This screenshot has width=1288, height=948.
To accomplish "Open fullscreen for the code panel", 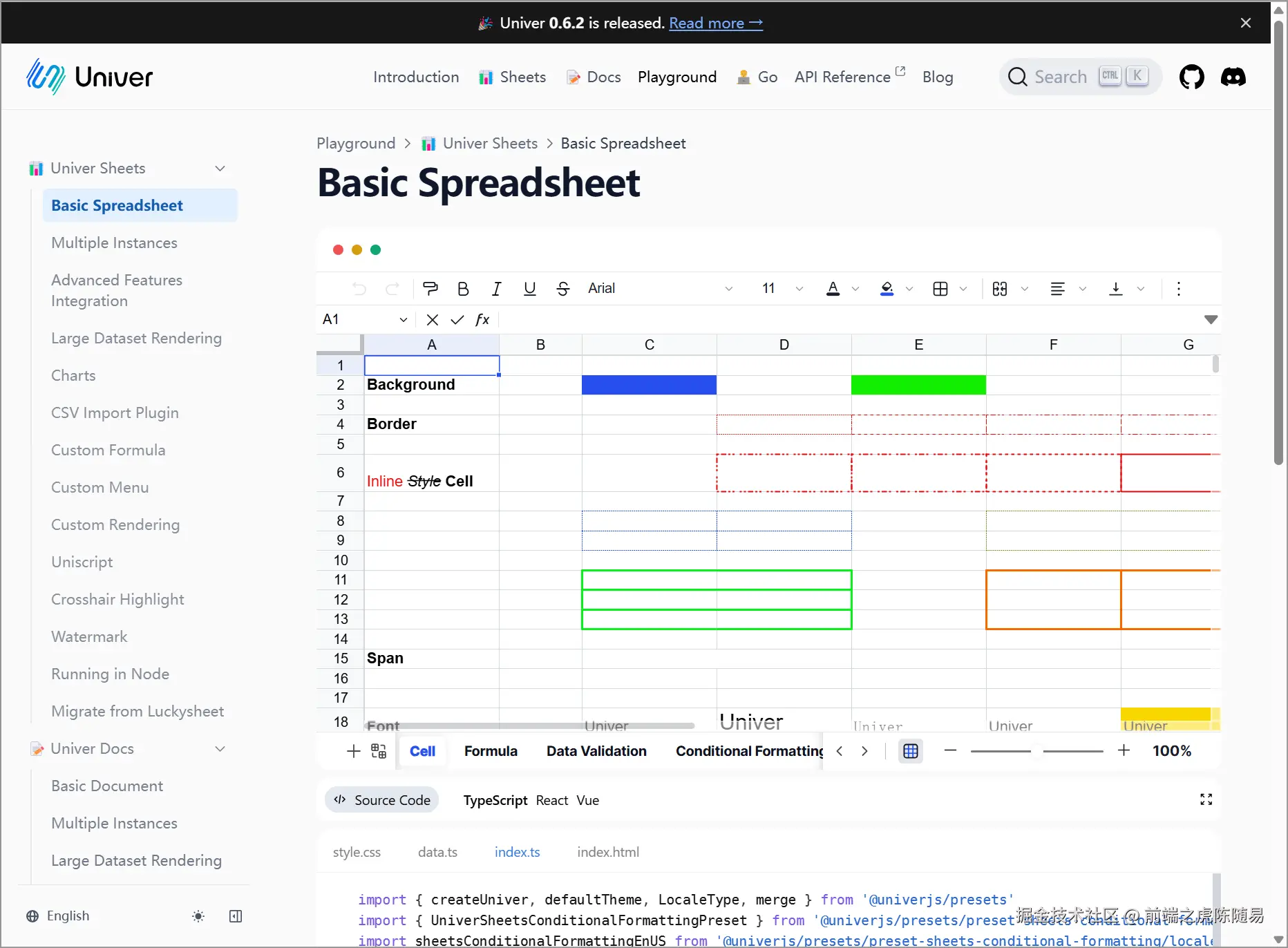I will pos(1206,799).
